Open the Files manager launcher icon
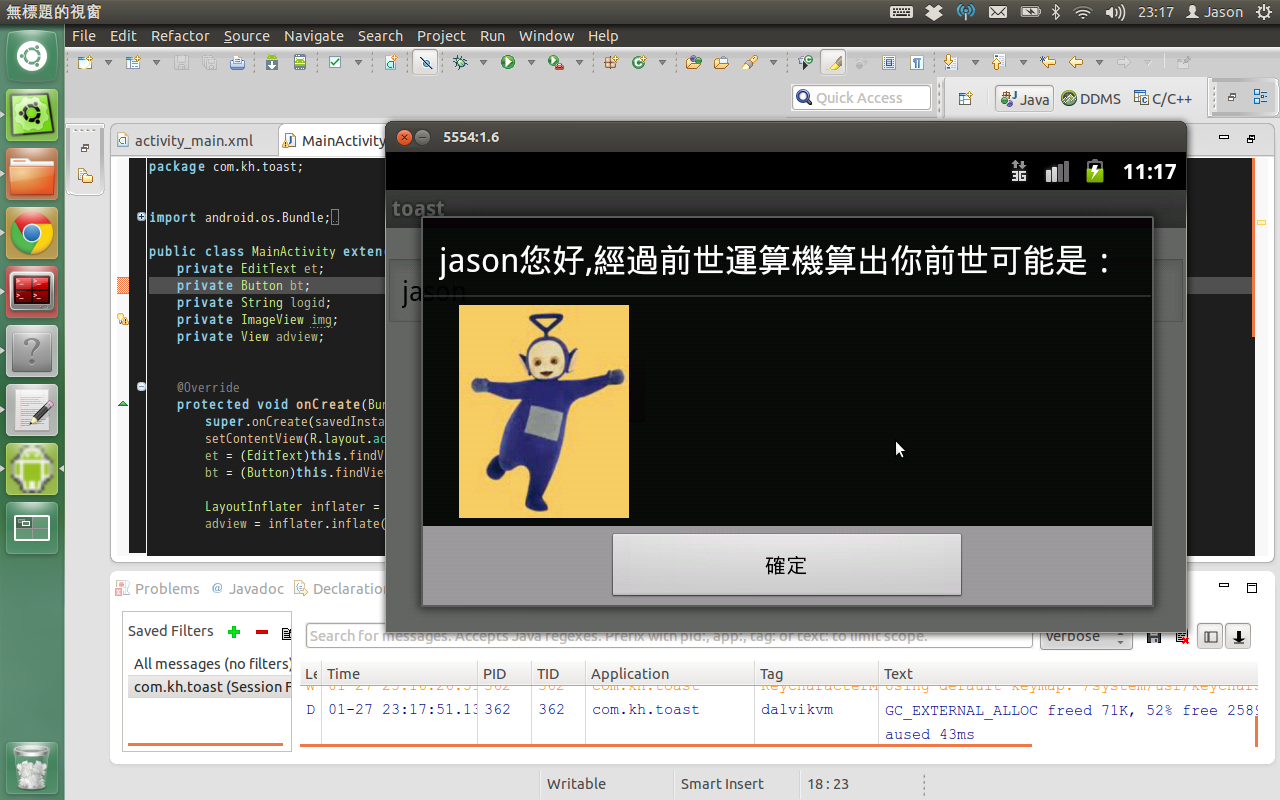 pos(32,175)
